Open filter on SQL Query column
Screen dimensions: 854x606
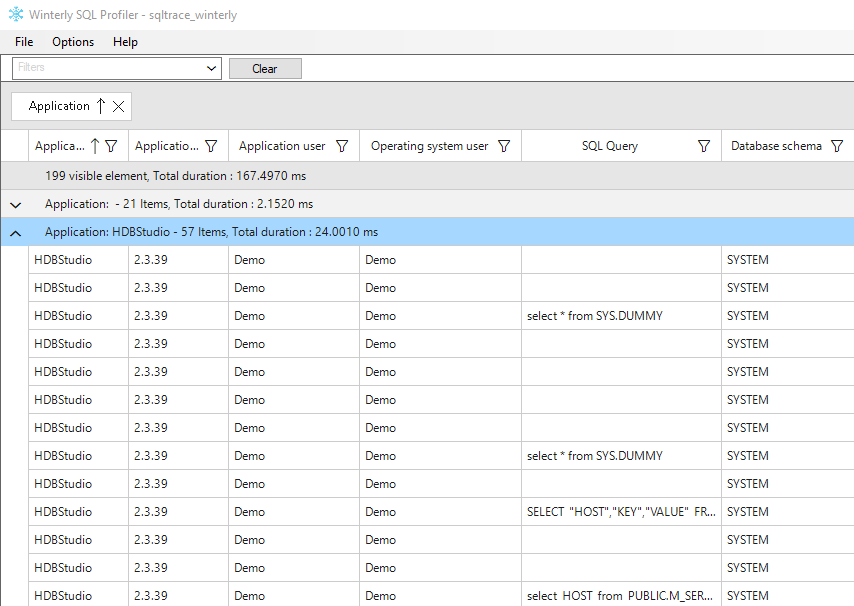click(704, 146)
